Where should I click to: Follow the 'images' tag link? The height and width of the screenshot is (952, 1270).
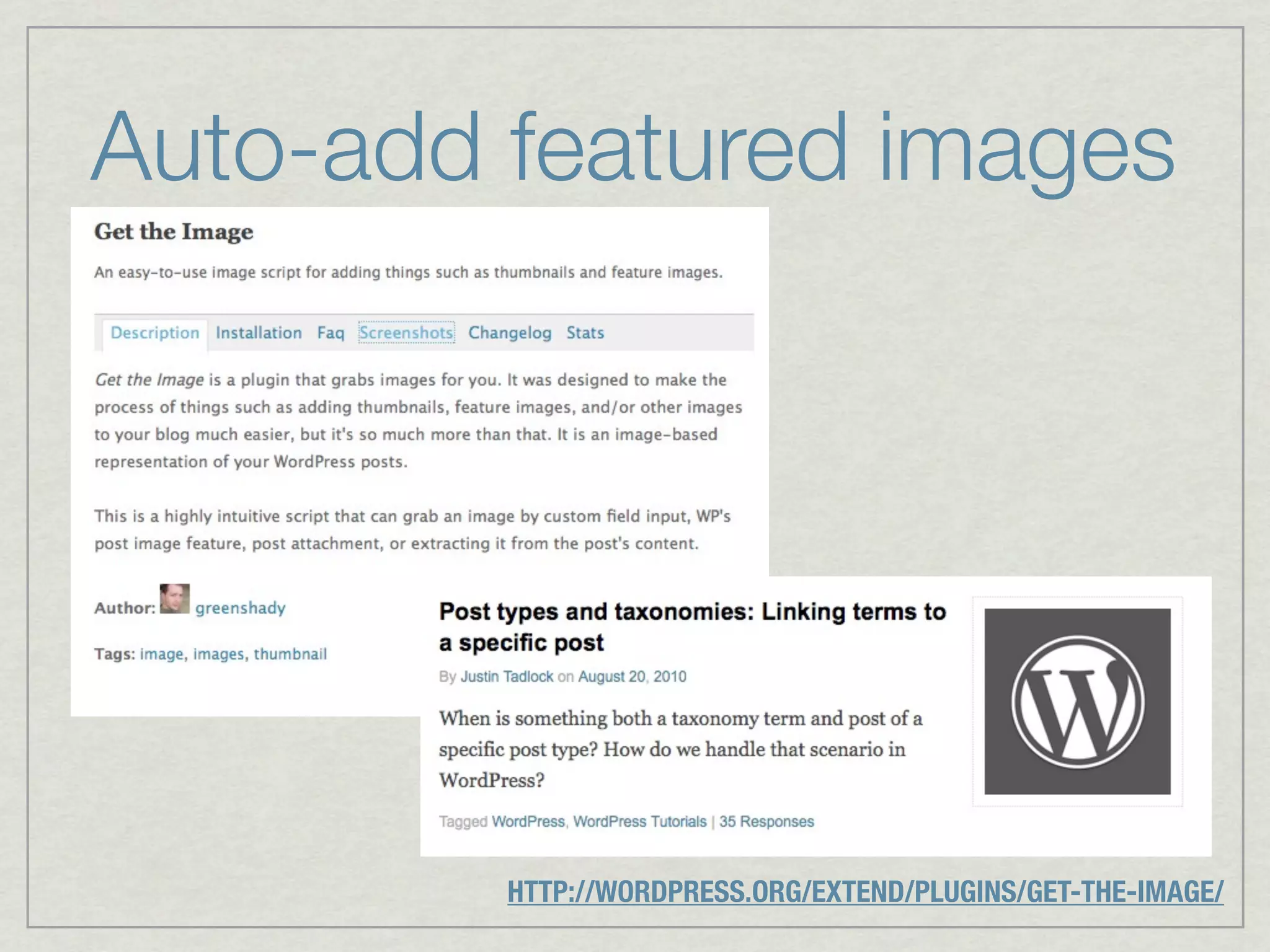coord(219,654)
